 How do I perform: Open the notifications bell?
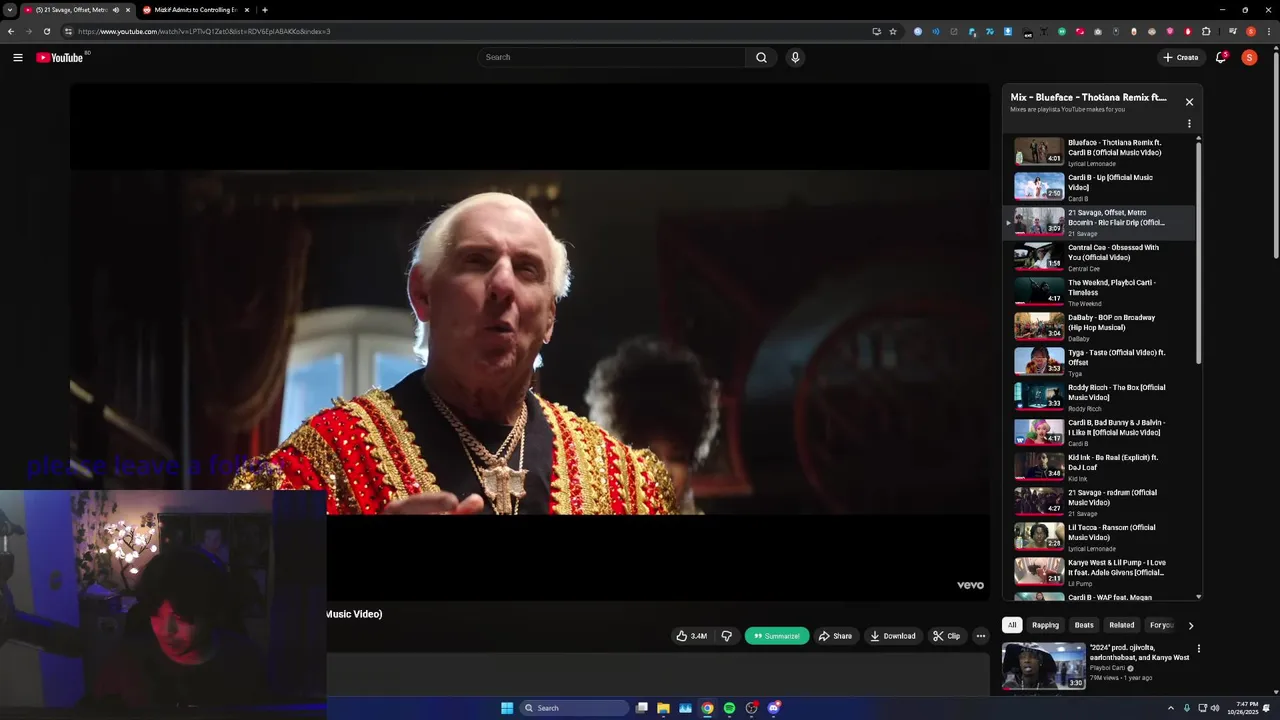click(1221, 57)
